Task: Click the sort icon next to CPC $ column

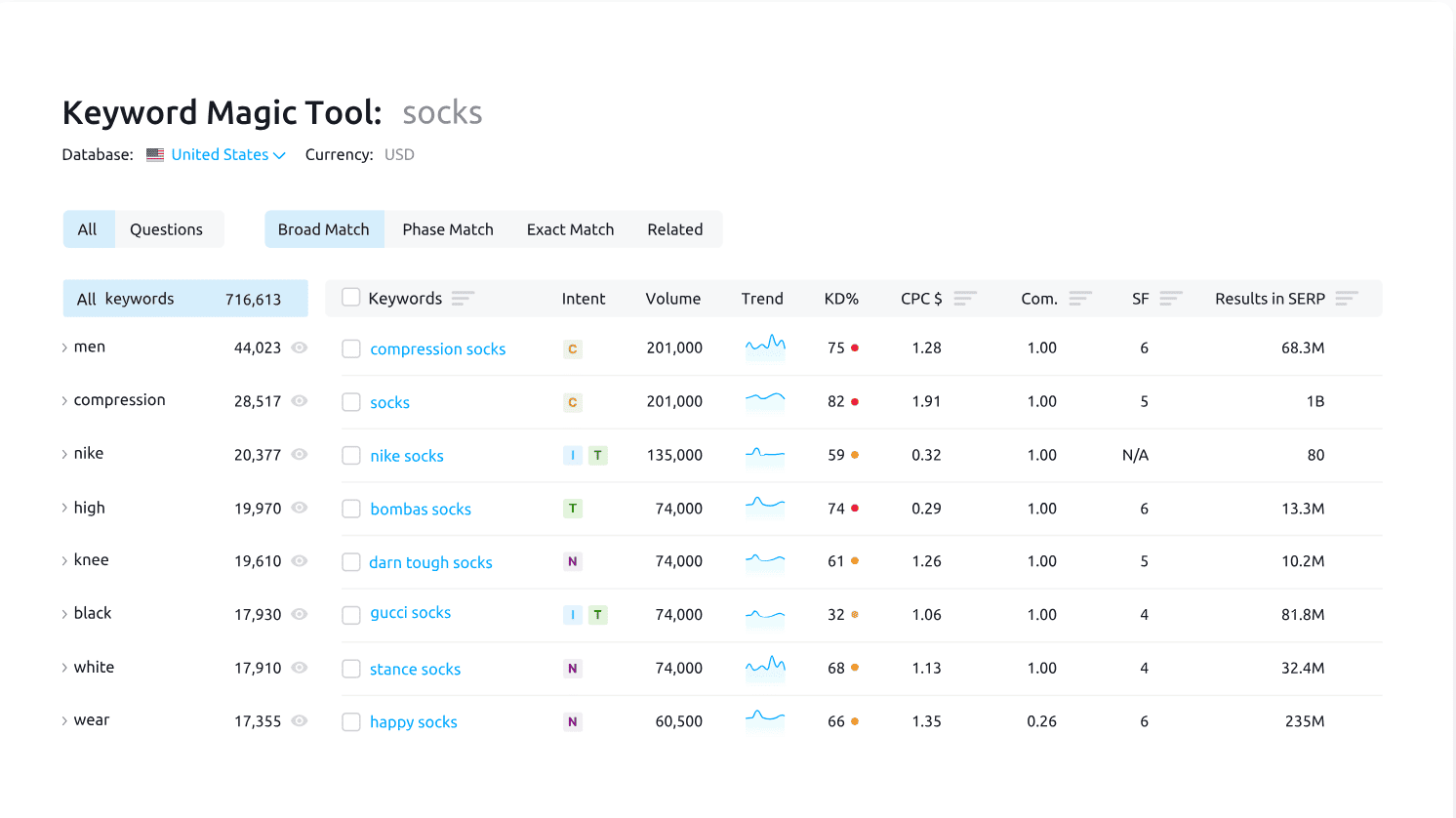Action: 964,297
